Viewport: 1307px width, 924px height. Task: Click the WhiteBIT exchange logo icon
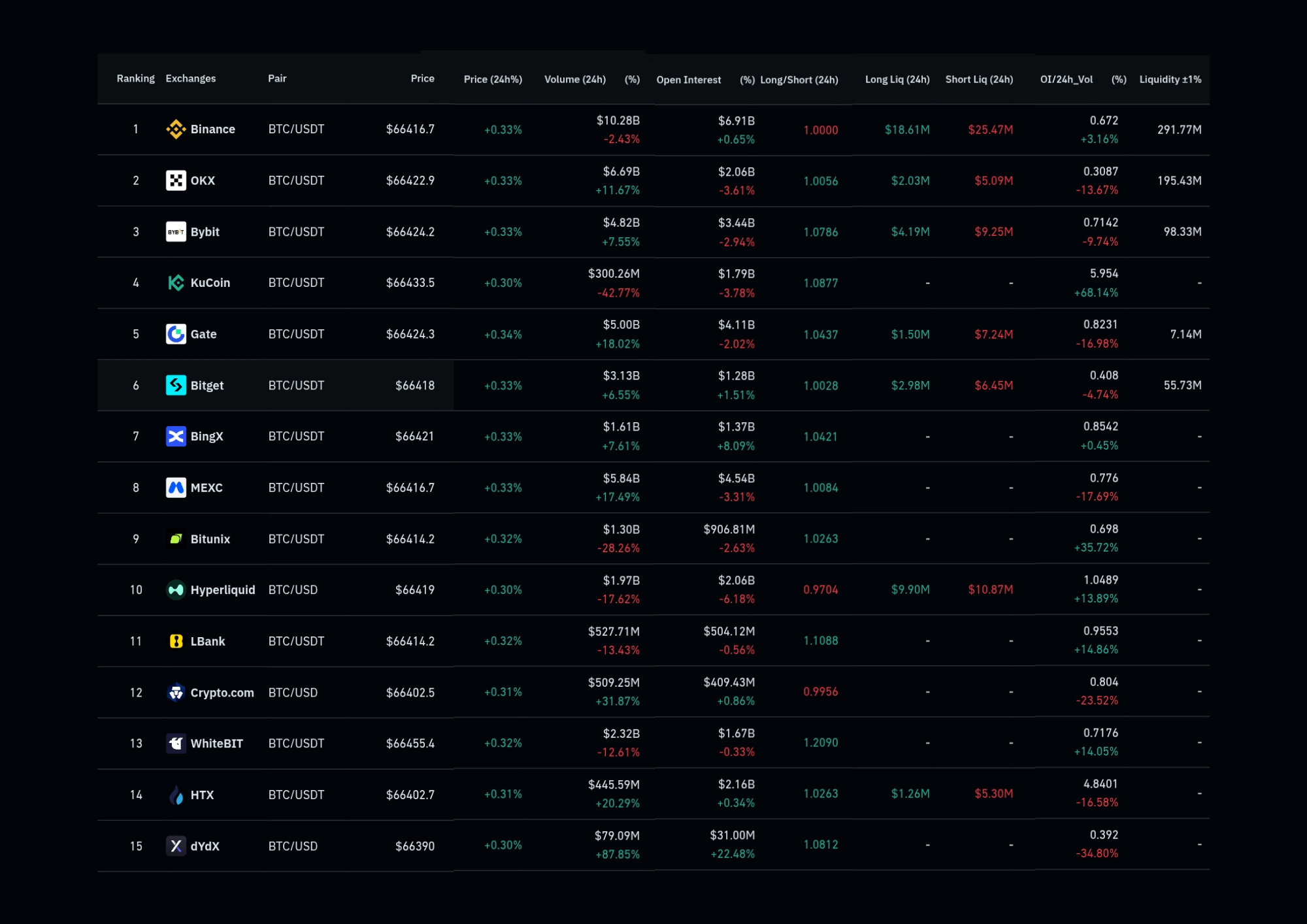click(x=176, y=744)
